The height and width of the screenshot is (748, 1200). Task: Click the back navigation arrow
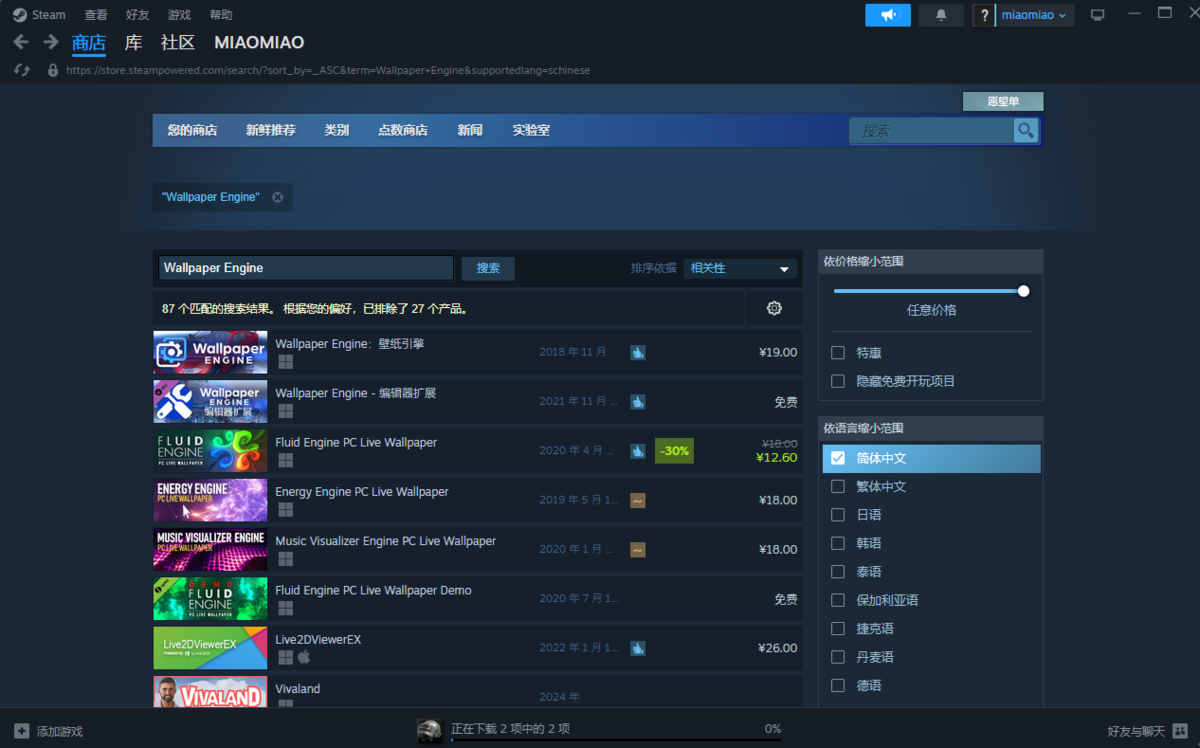(21, 42)
